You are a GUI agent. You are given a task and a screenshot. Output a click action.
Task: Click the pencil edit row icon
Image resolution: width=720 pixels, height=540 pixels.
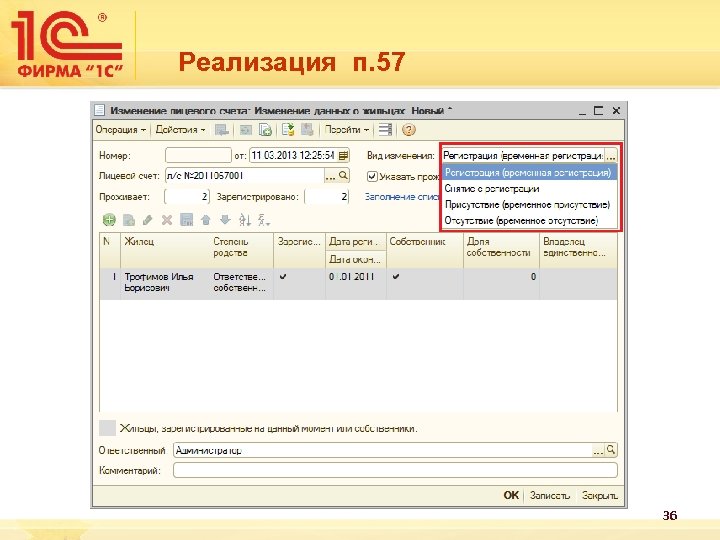tap(147, 220)
